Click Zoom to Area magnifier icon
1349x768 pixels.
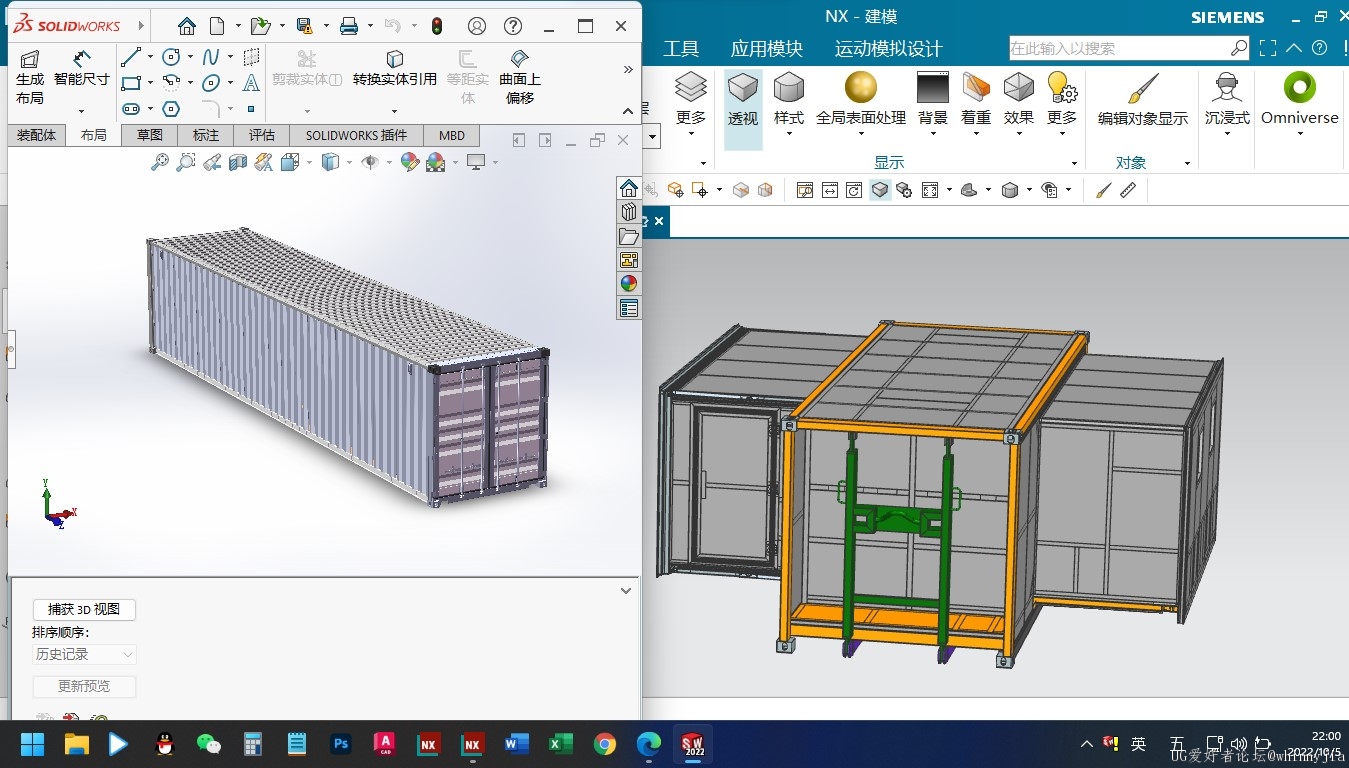[x=186, y=162]
